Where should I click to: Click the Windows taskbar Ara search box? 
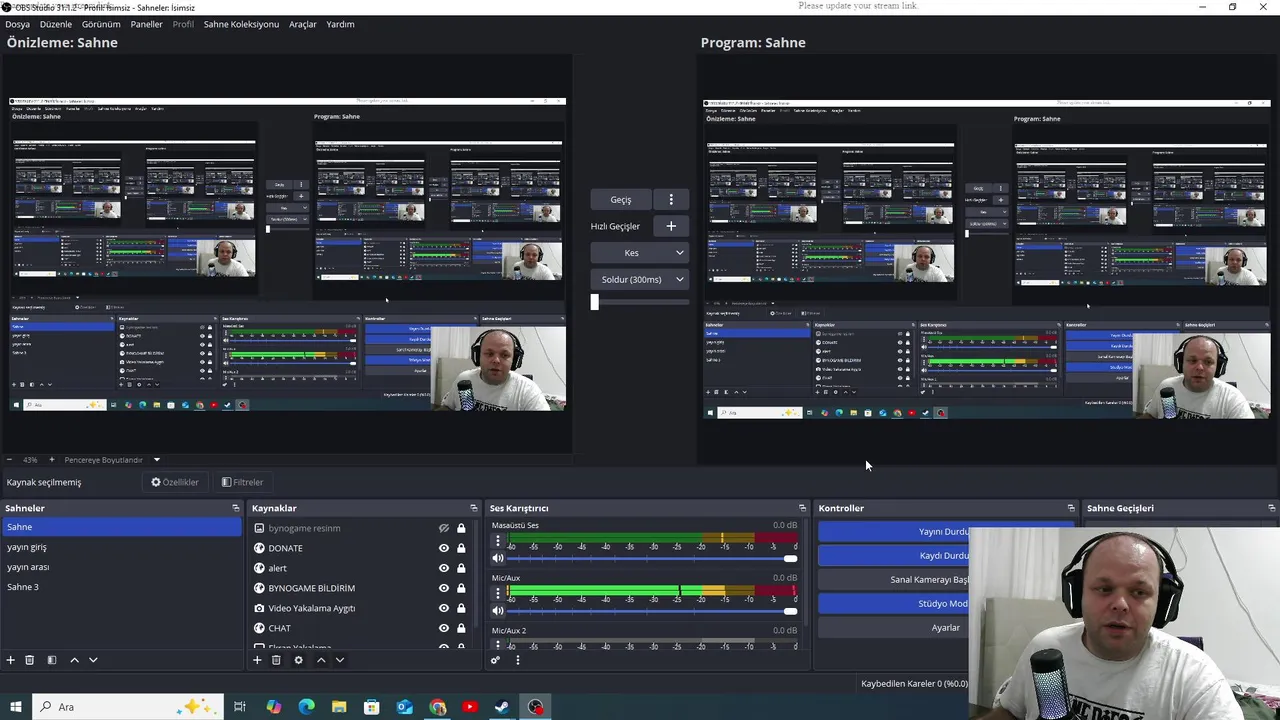pyautogui.click(x=127, y=707)
